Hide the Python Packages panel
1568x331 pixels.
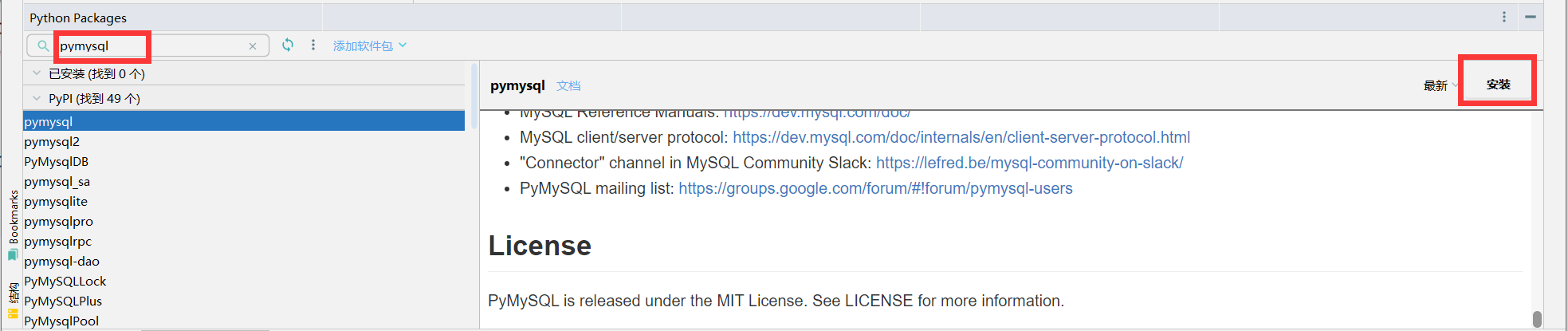click(x=1531, y=17)
